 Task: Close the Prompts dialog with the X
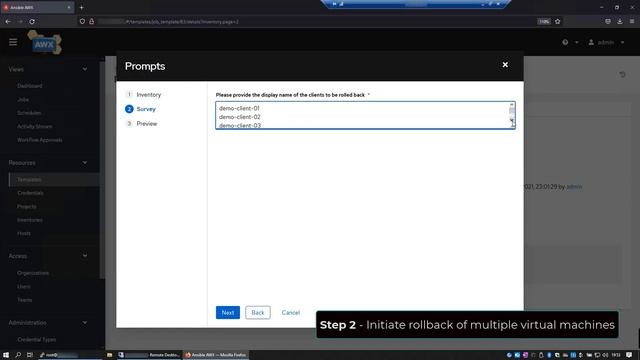click(x=505, y=65)
